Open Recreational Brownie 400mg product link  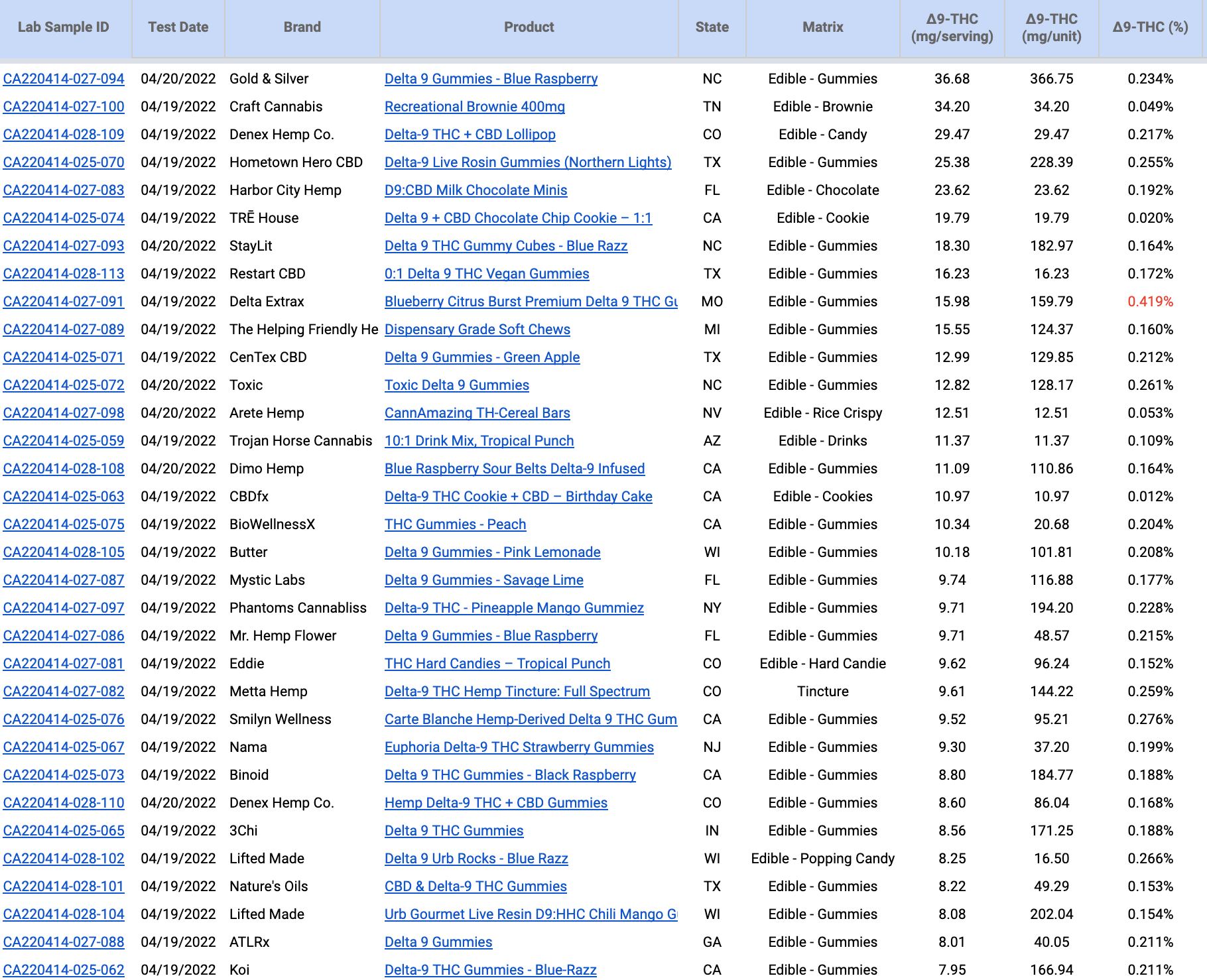pyautogui.click(x=474, y=107)
